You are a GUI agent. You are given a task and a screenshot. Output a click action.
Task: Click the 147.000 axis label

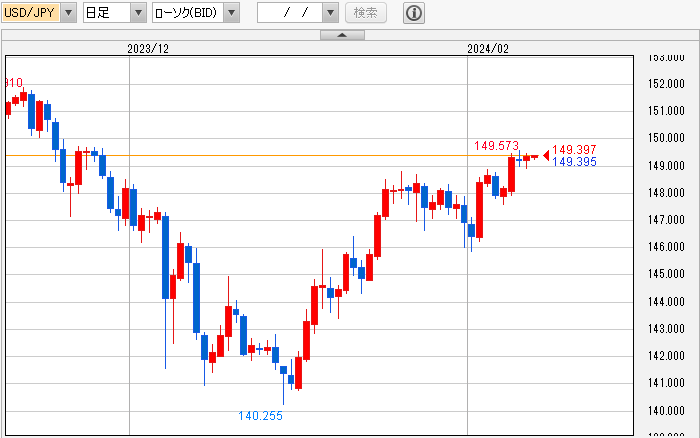coord(666,220)
